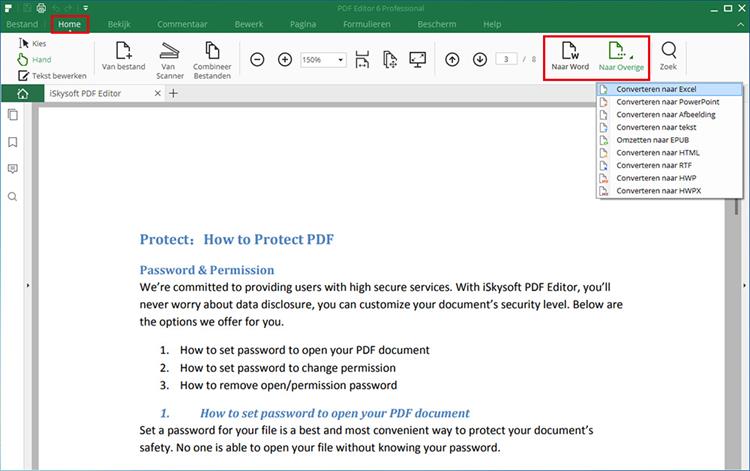Click heading "Password & Permission"
750x471 pixels.
207,270
